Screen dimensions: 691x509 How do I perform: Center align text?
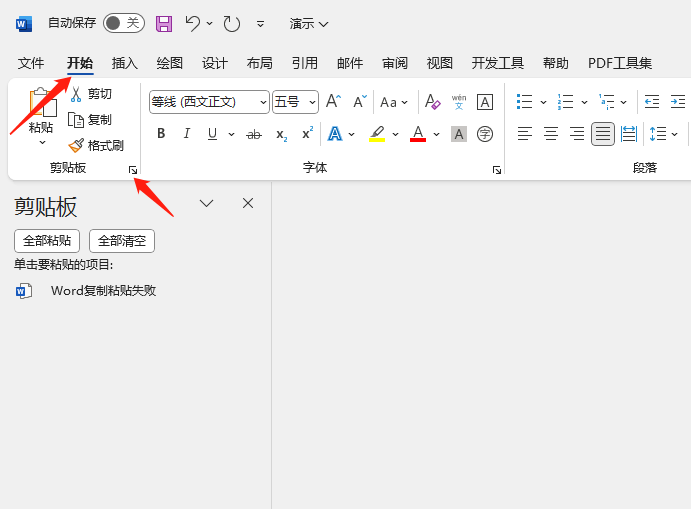click(x=551, y=134)
